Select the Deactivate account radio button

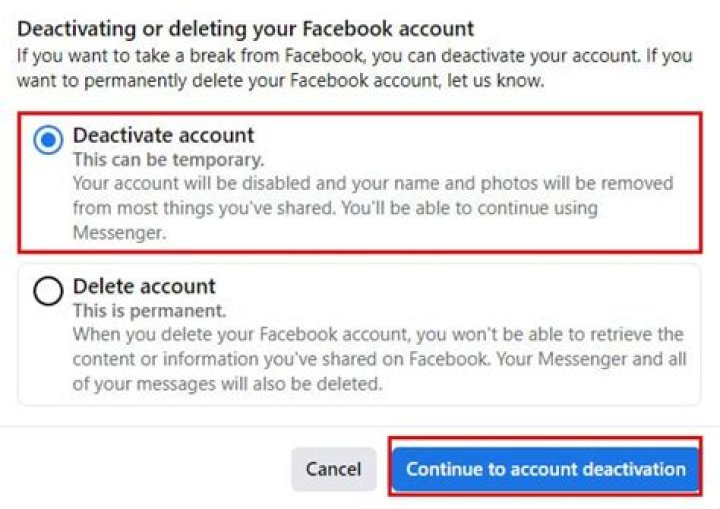tap(47, 141)
